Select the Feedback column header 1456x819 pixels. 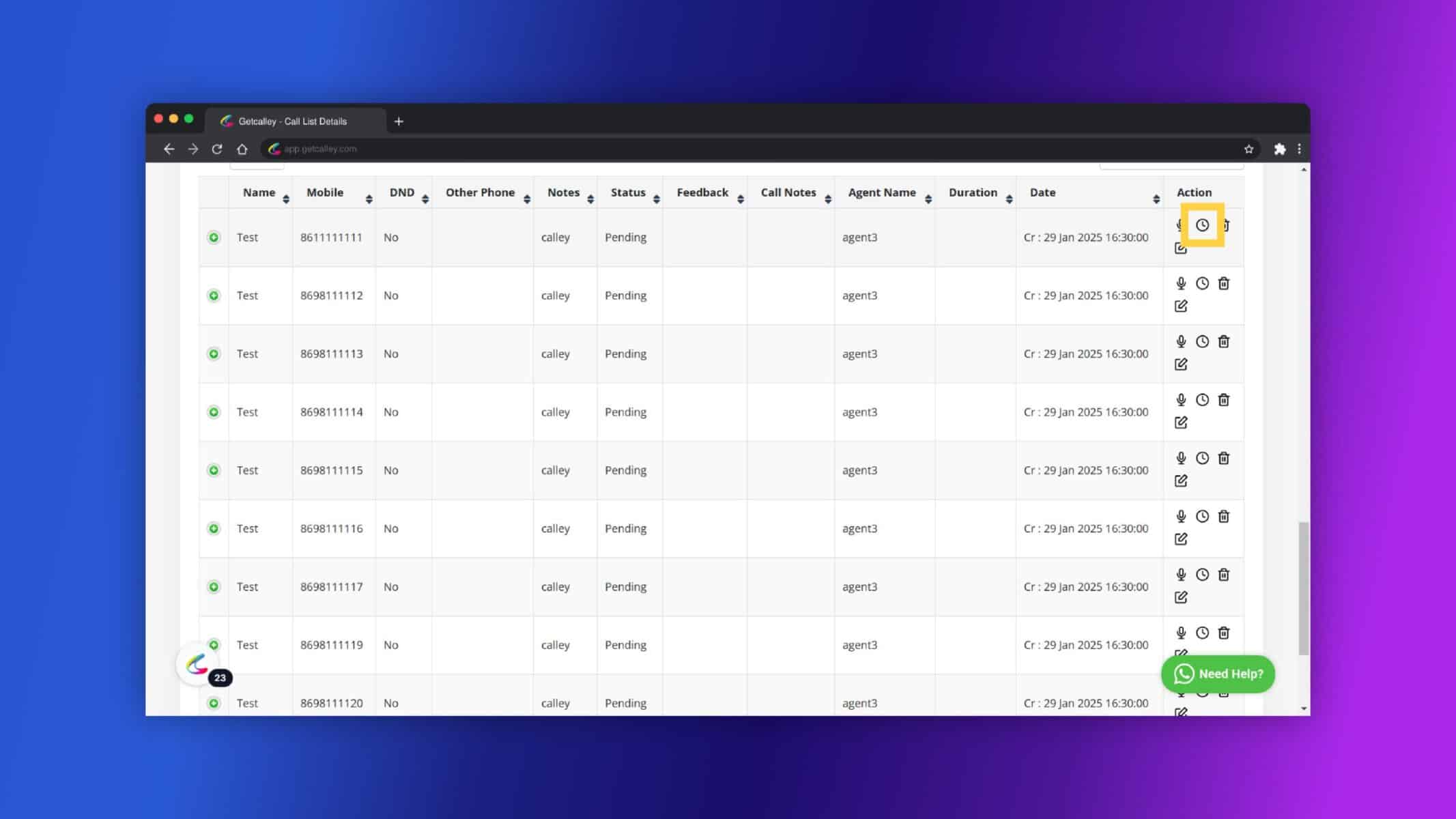[x=702, y=192]
